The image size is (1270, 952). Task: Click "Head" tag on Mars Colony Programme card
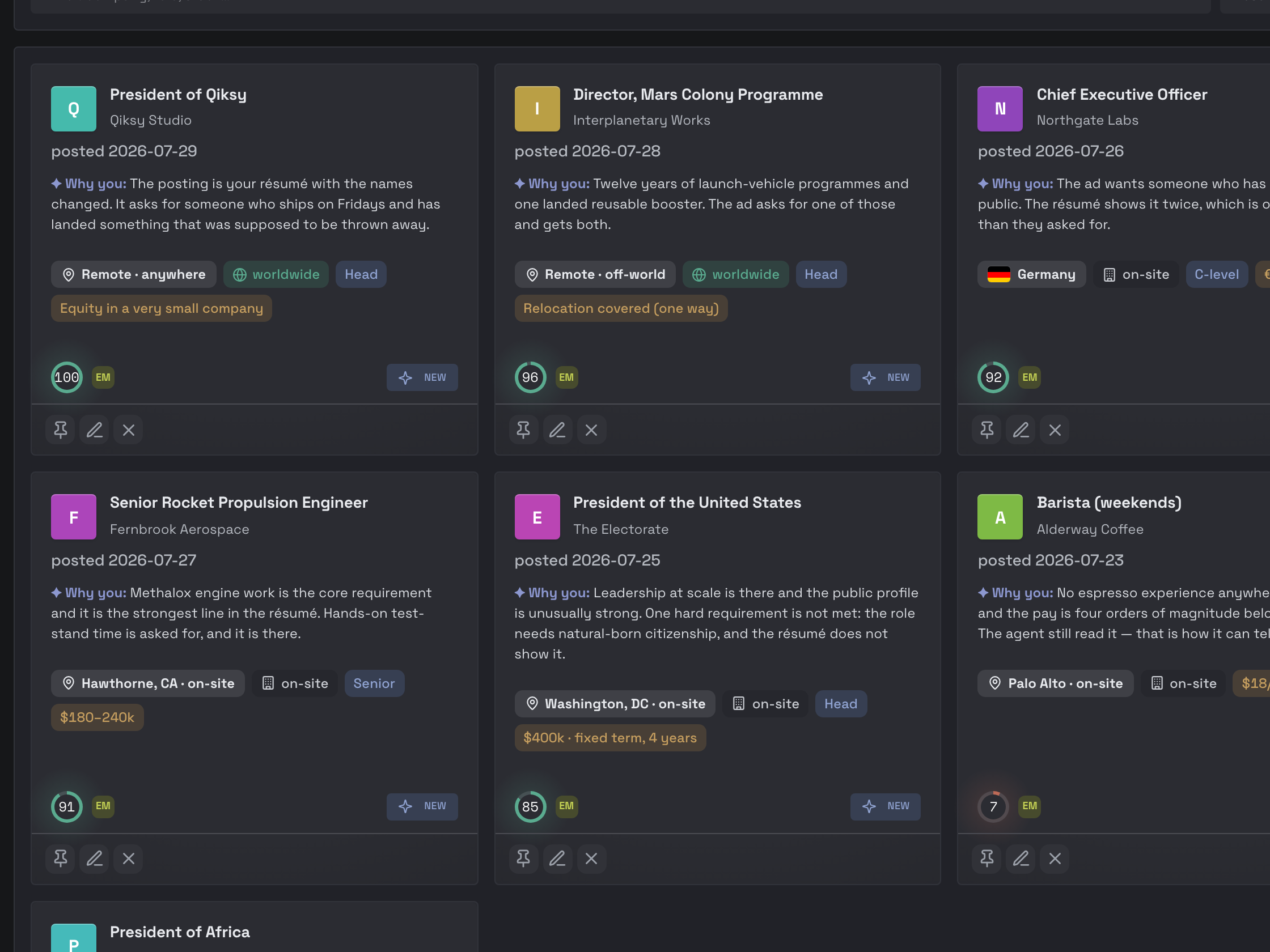(x=821, y=274)
